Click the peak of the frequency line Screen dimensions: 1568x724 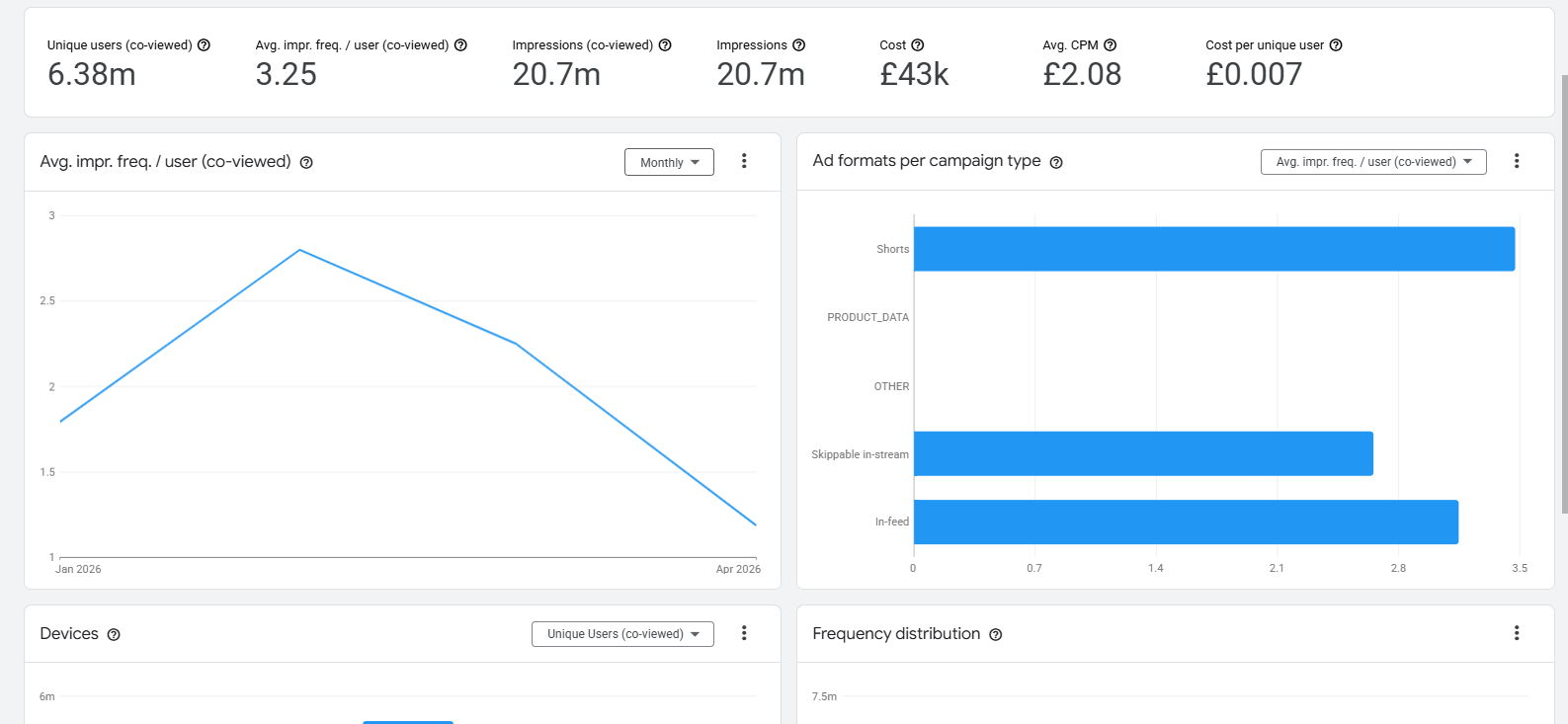[299, 250]
